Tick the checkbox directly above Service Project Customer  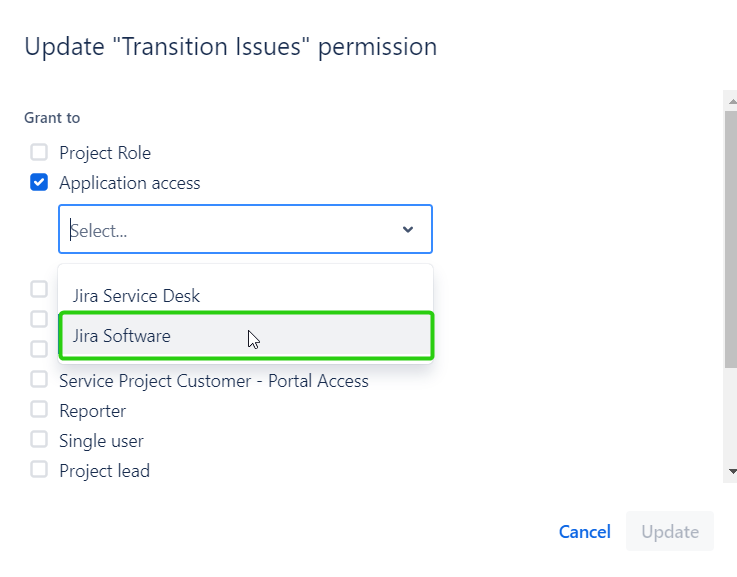39,349
